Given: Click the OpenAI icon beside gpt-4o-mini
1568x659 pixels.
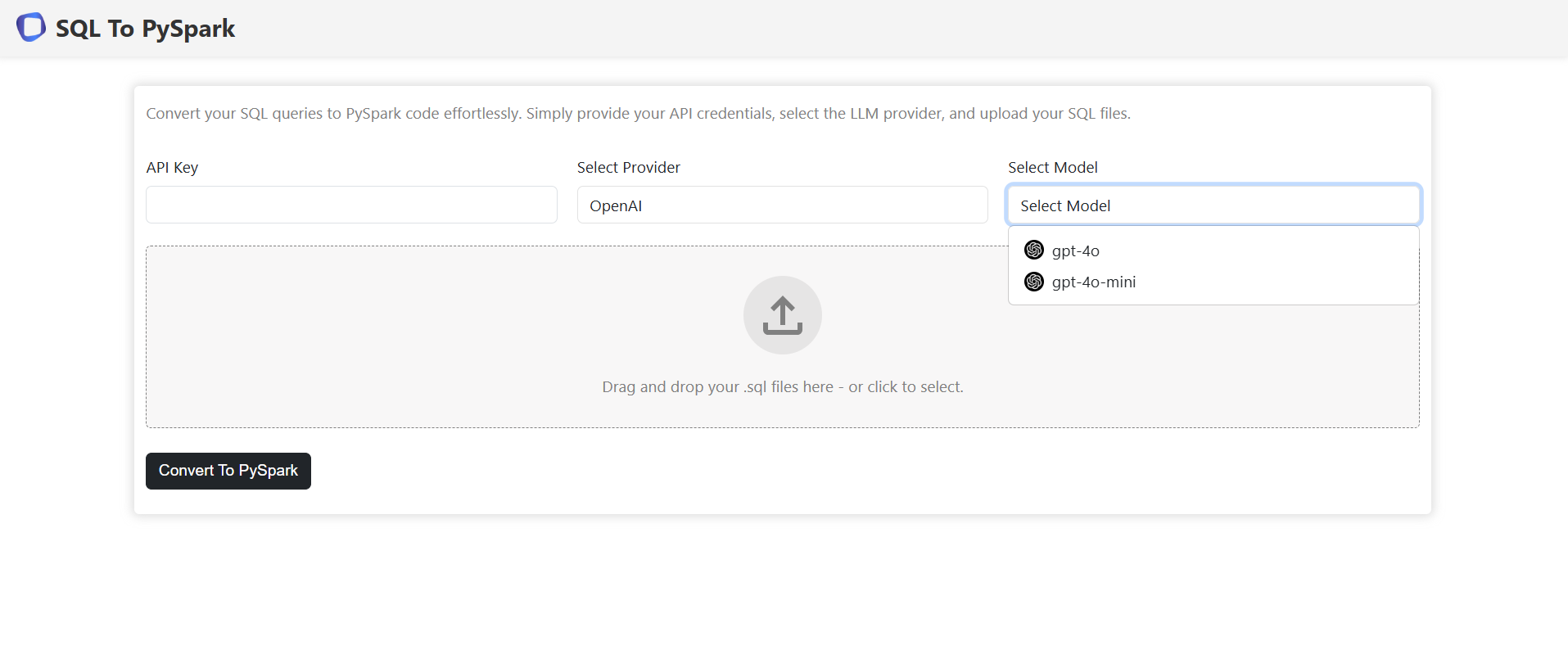Looking at the screenshot, I should 1034,282.
